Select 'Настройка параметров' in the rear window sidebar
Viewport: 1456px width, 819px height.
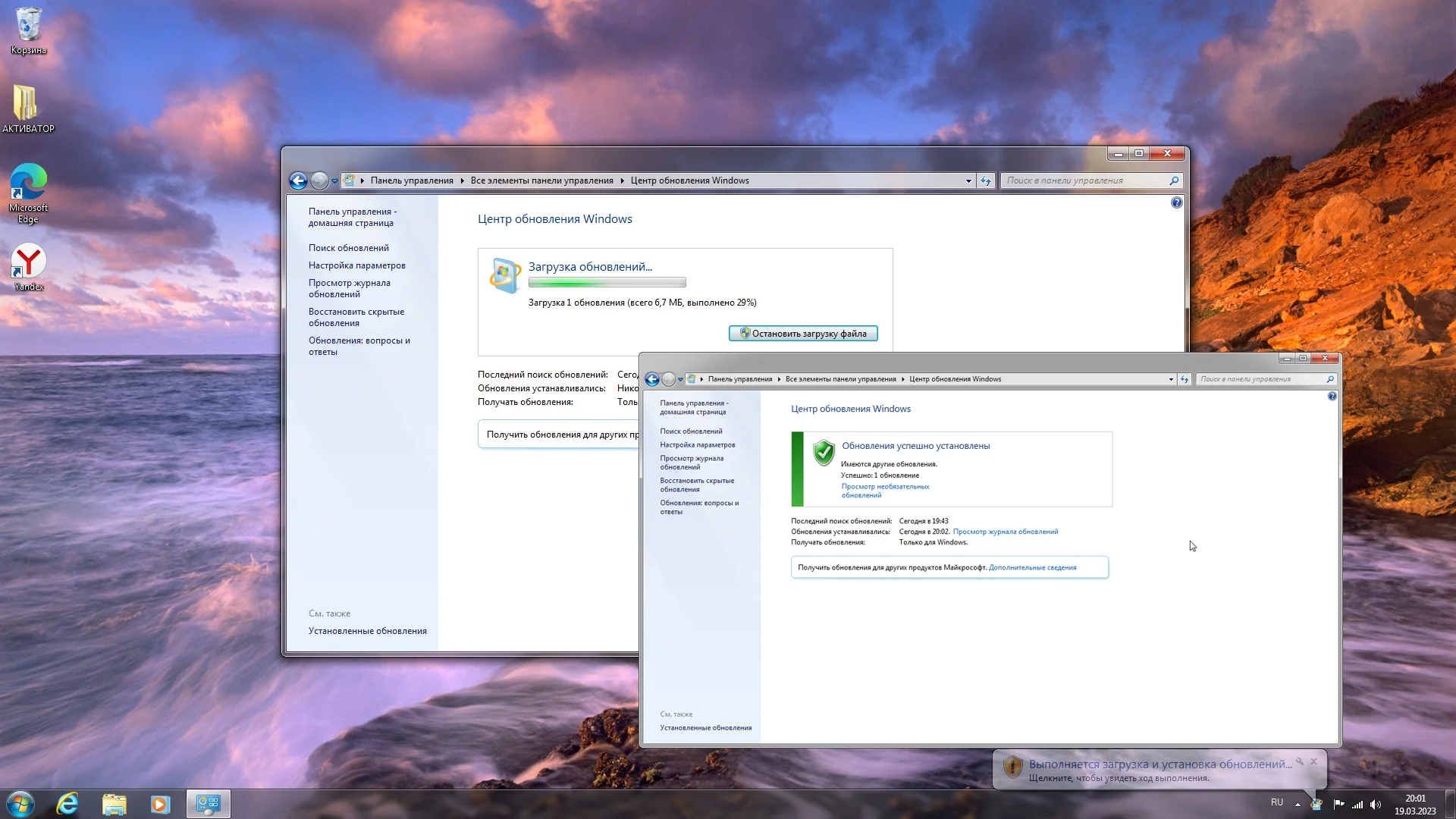coord(356,265)
